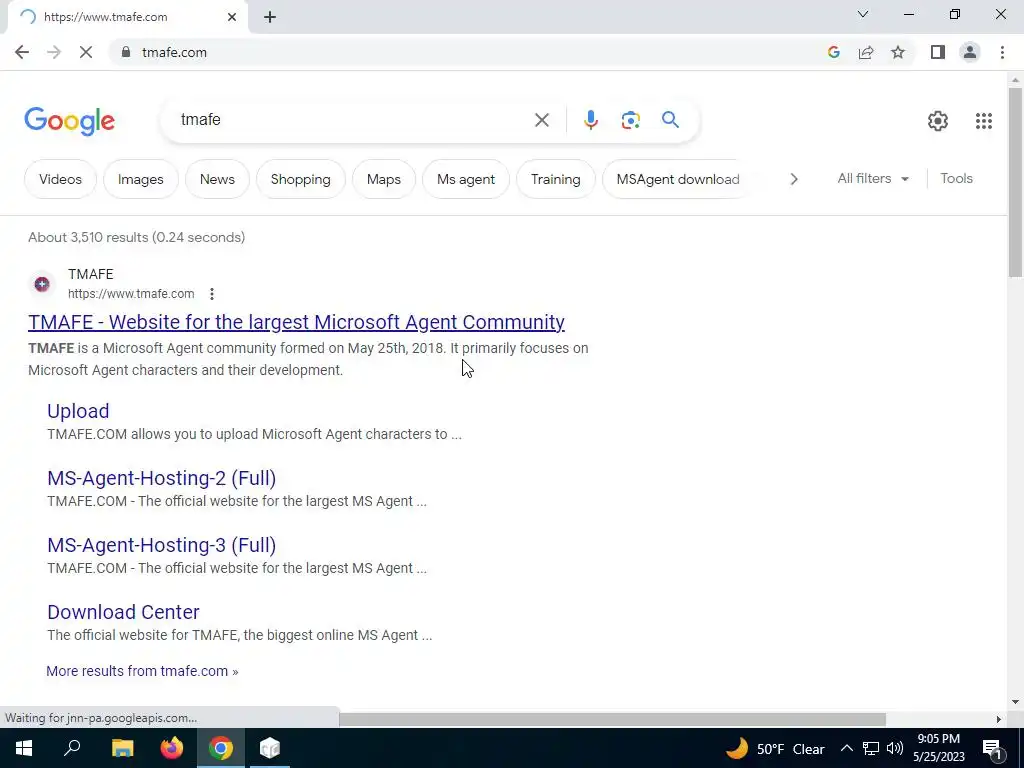Image resolution: width=1024 pixels, height=768 pixels.
Task: Go back to the previous page
Action: [x=22, y=52]
